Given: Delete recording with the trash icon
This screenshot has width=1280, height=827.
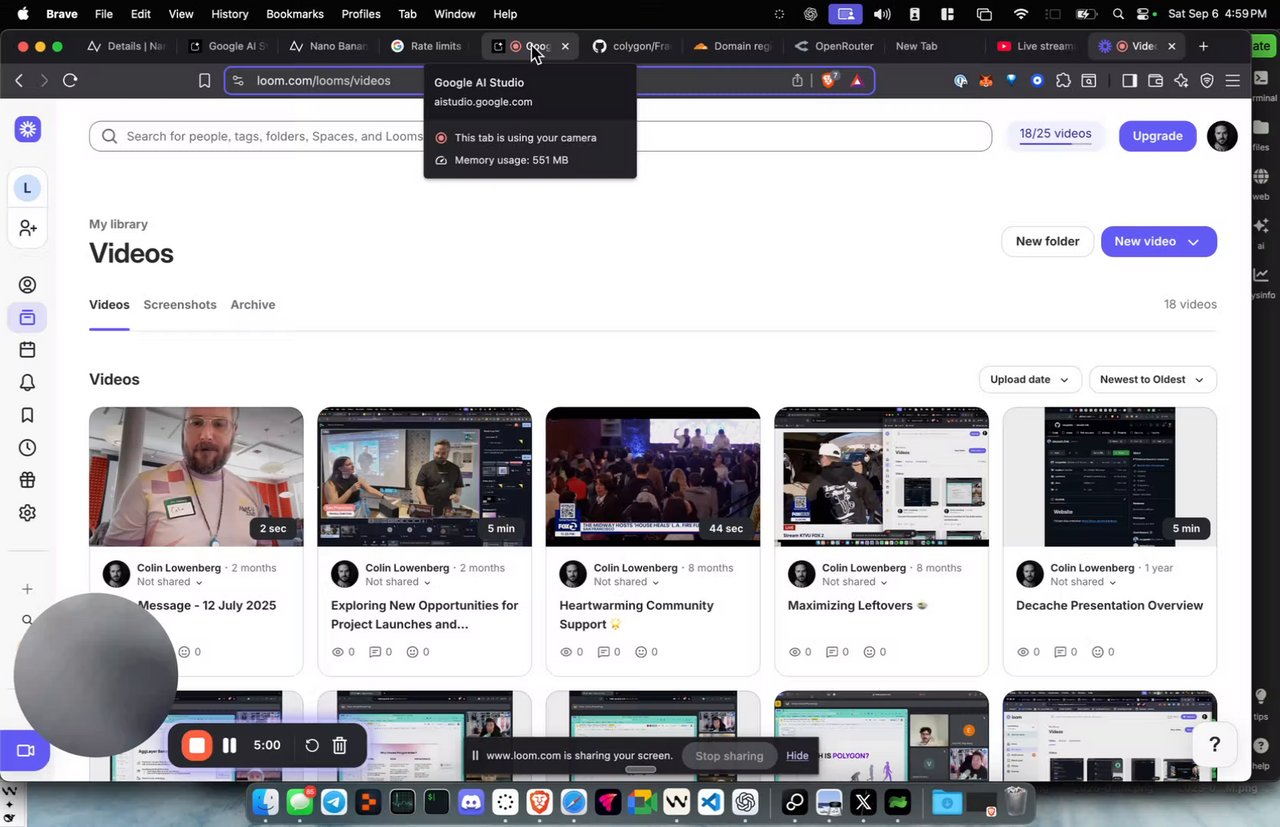Looking at the screenshot, I should point(340,746).
